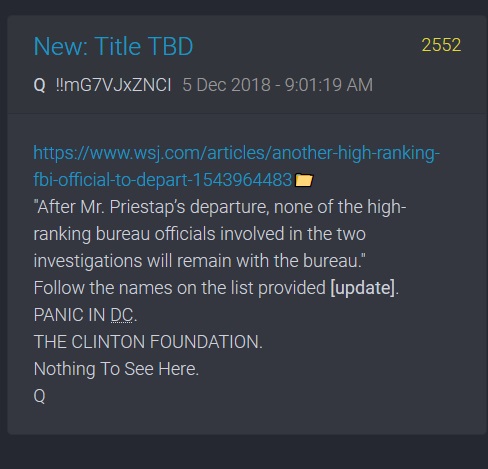Image resolution: width=488 pixels, height=469 pixels.
Task: Click the quote starting "After Mr. Priestap's departure"
Action: pos(220,207)
